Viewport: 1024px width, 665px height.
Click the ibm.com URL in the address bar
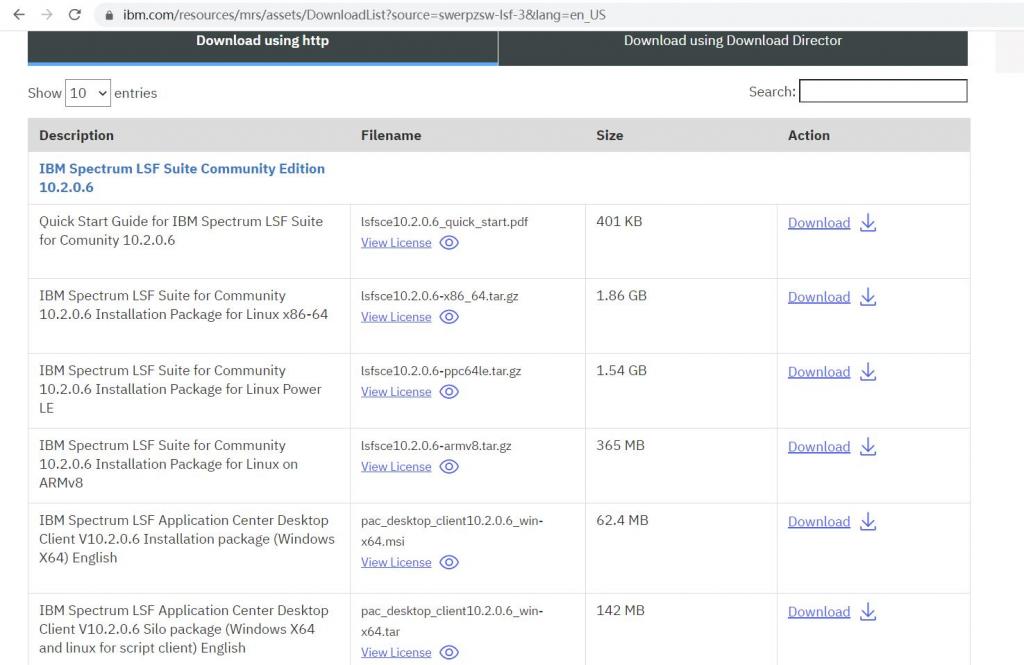[x=364, y=15]
